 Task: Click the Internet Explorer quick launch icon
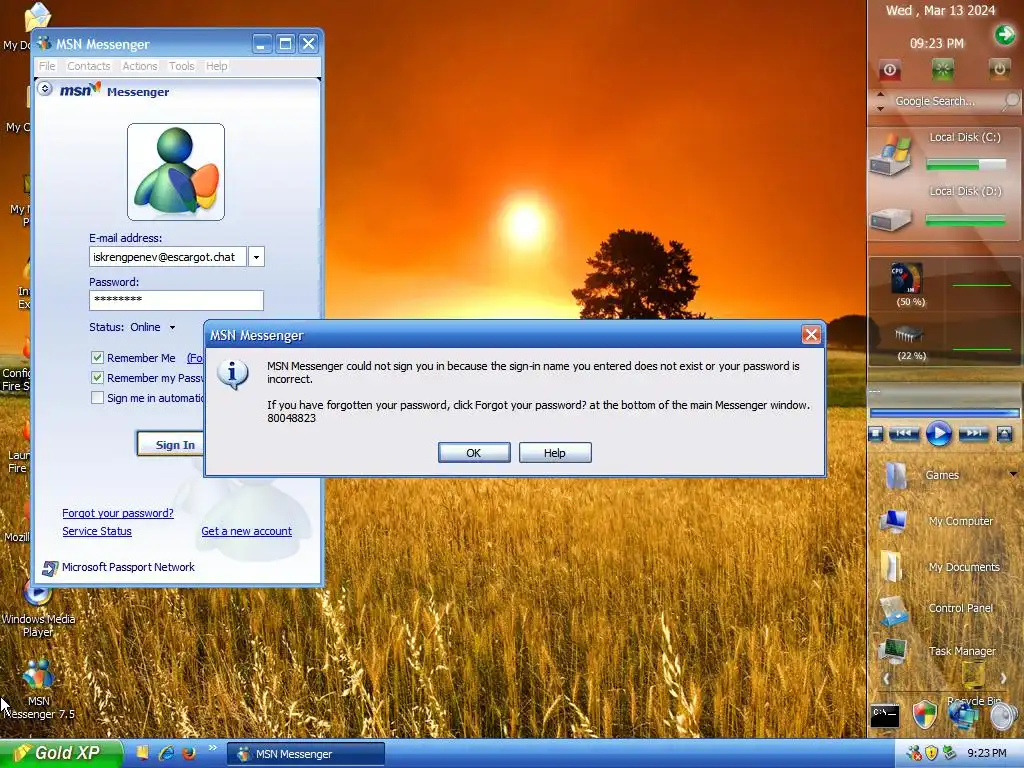coord(166,753)
